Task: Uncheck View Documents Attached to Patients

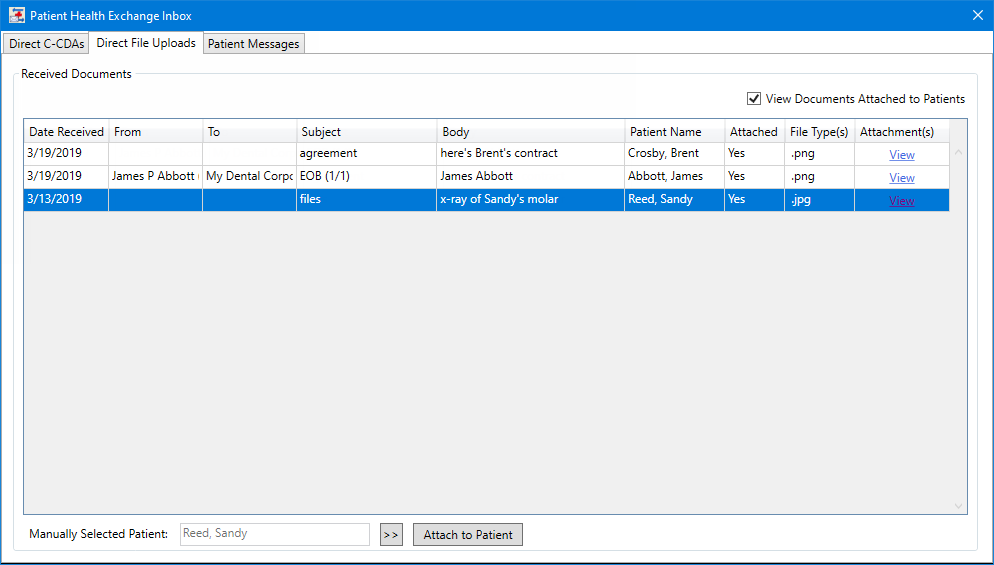Action: tap(754, 99)
